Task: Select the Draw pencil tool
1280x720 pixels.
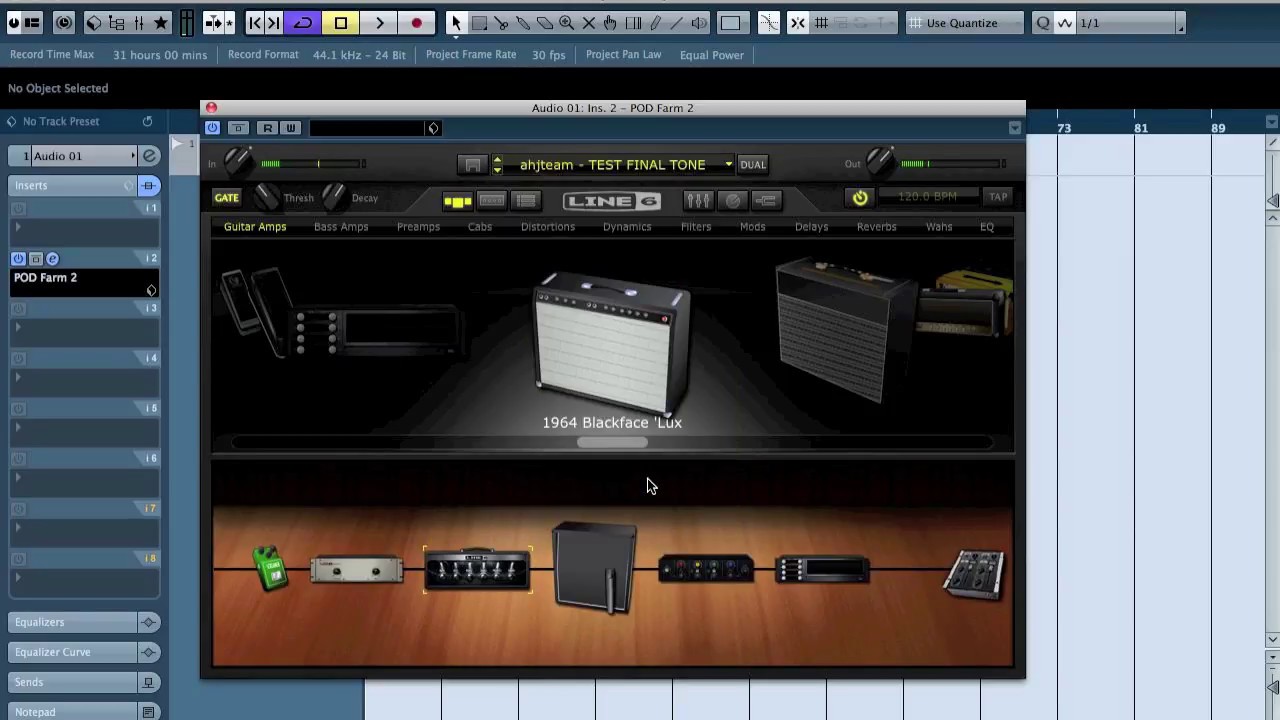Action: [655, 23]
